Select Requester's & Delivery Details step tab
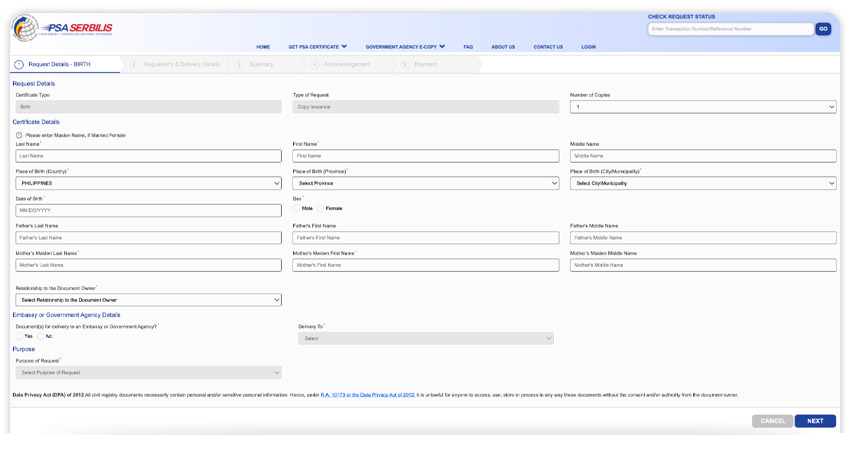The height and width of the screenshot is (450, 850). pyautogui.click(x=176, y=65)
